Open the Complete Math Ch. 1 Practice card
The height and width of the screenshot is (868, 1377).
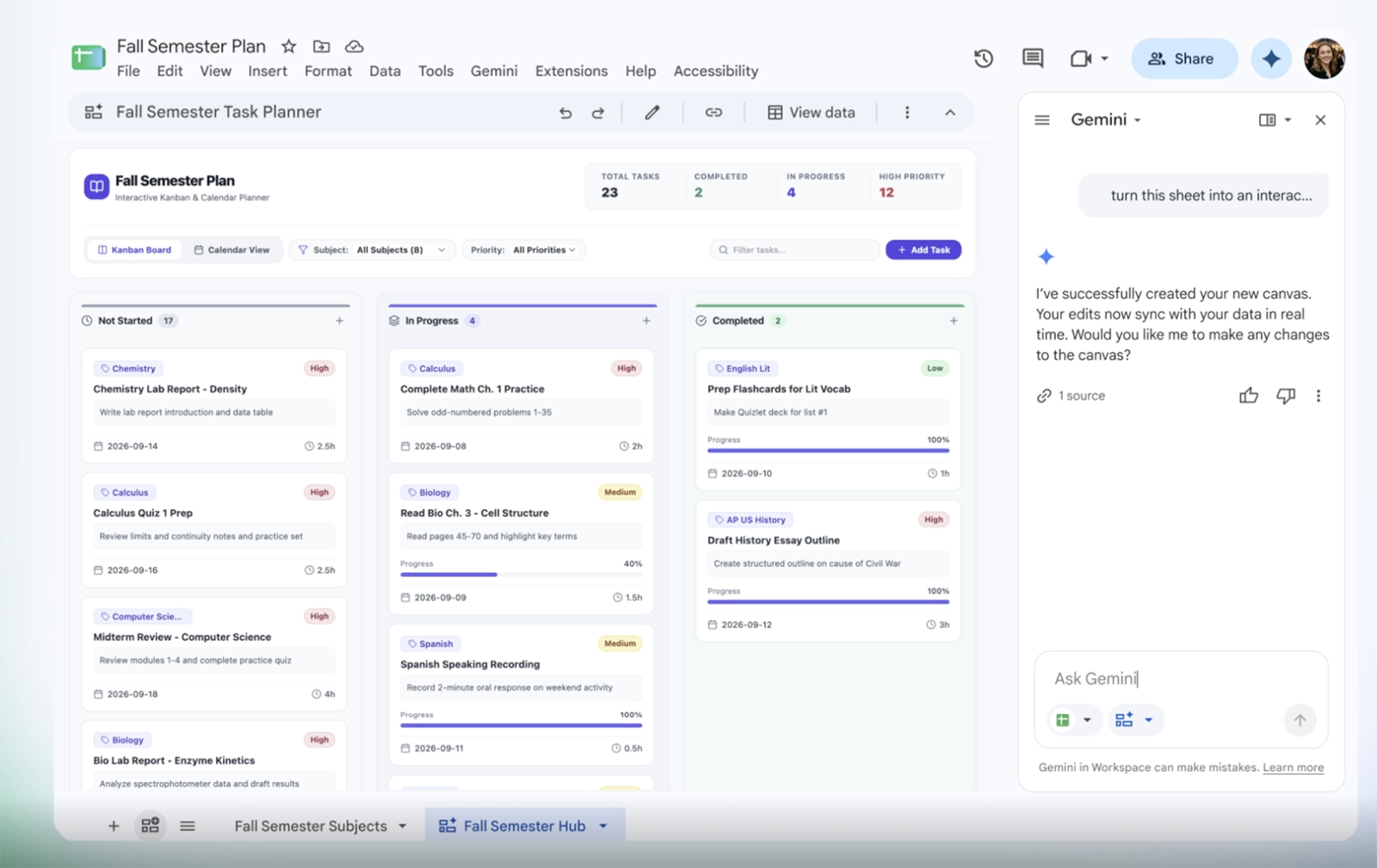[522, 406]
